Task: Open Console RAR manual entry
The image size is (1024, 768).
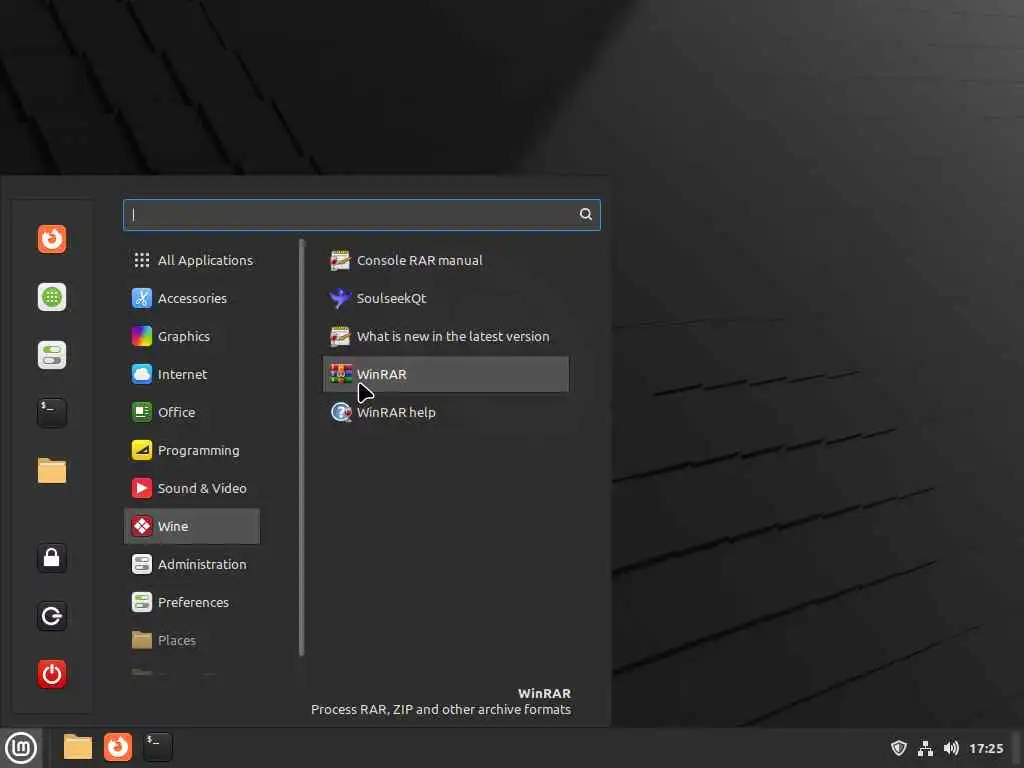Action: coord(446,260)
